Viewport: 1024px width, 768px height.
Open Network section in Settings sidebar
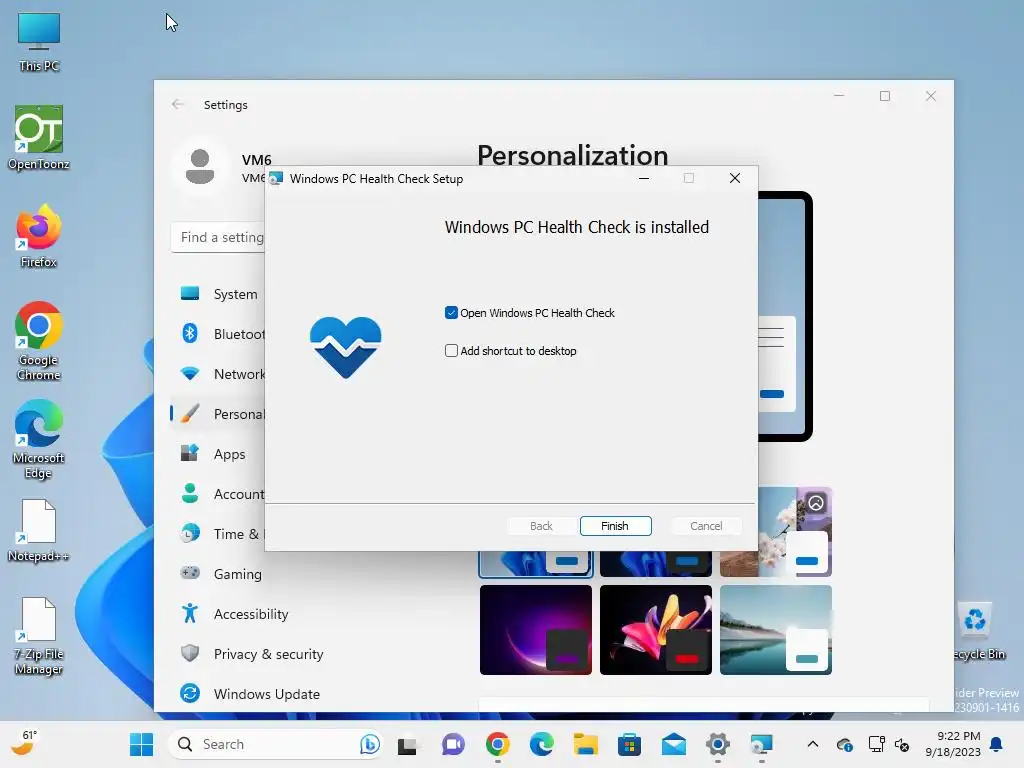point(218,374)
